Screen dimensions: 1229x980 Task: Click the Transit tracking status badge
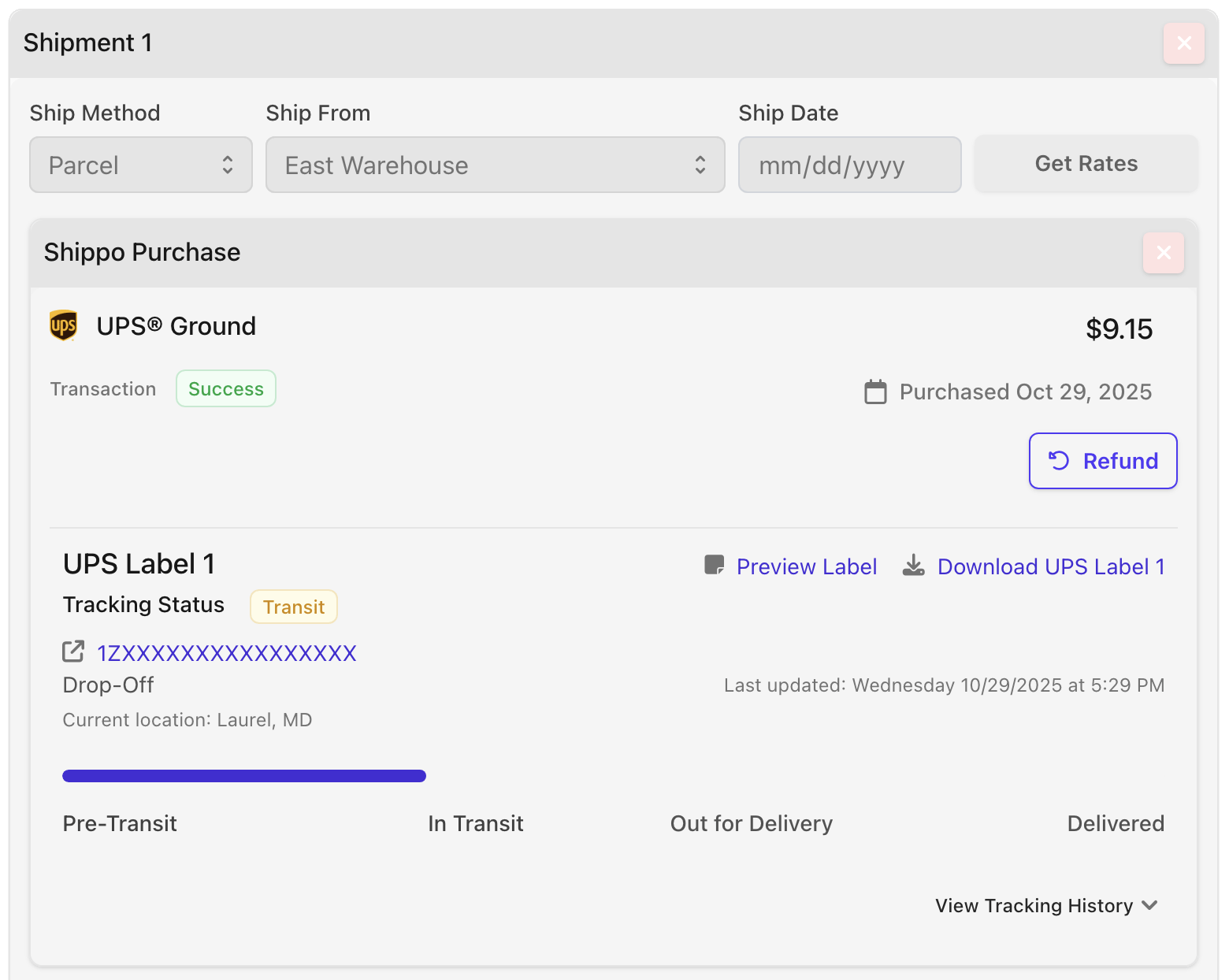coord(294,607)
